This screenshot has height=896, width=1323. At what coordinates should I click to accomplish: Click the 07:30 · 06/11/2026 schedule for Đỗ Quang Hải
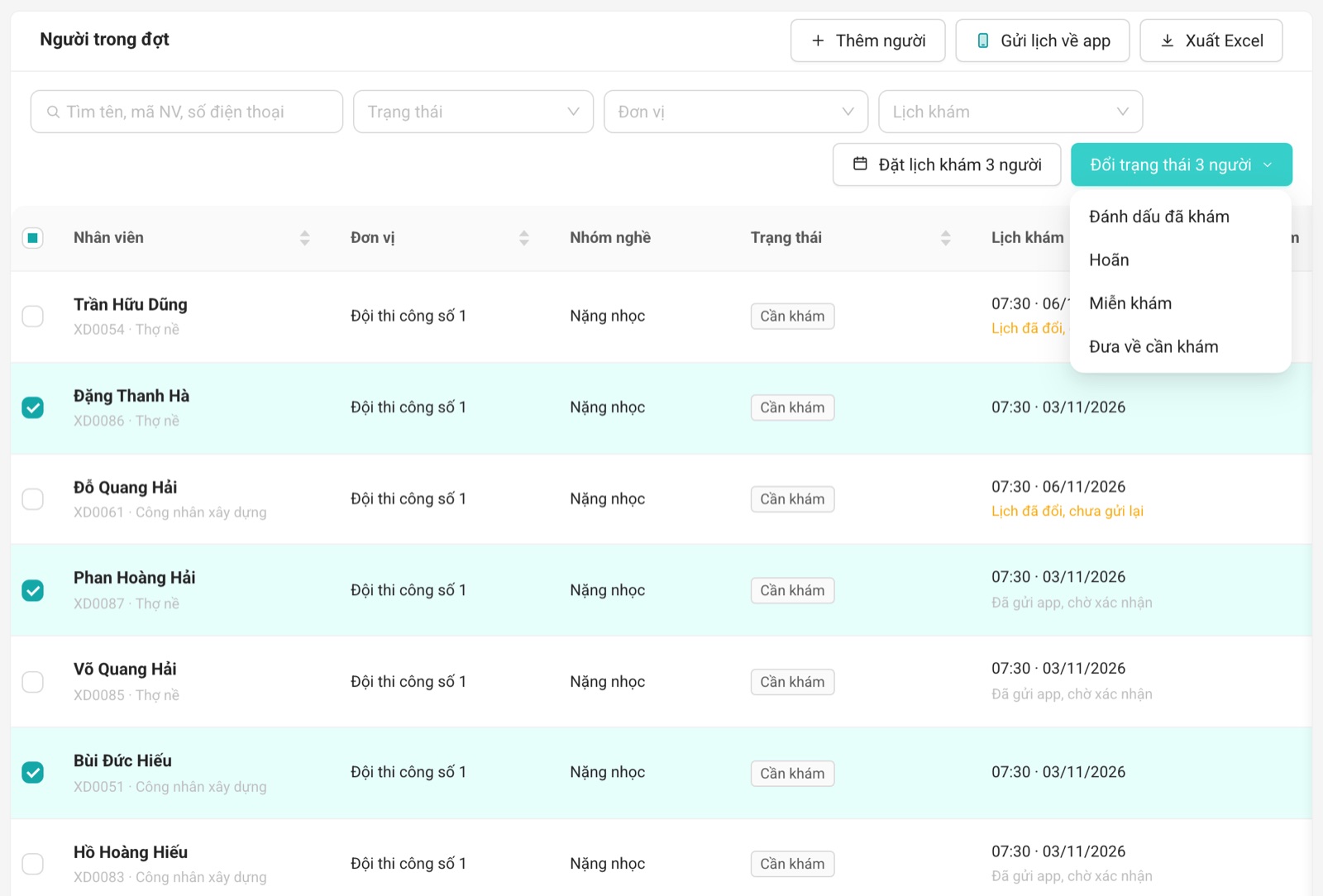point(1058,487)
